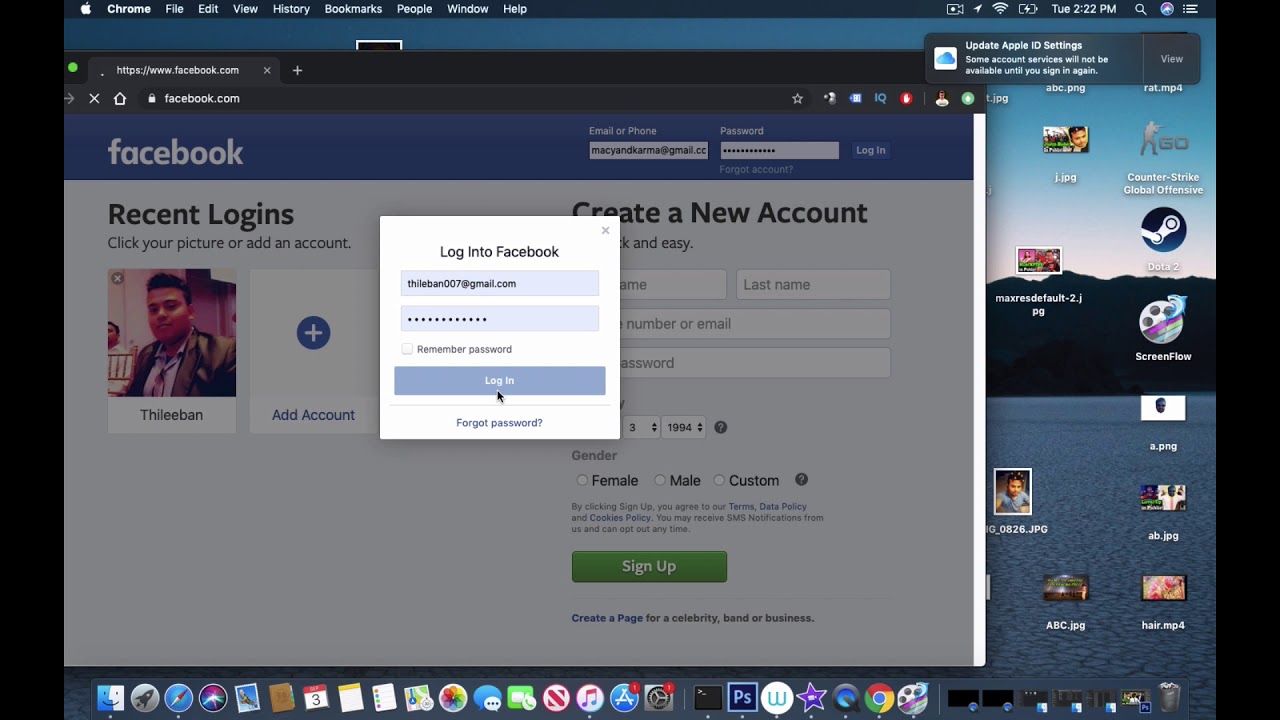
Task: Open the Data Policy link
Action: (783, 507)
